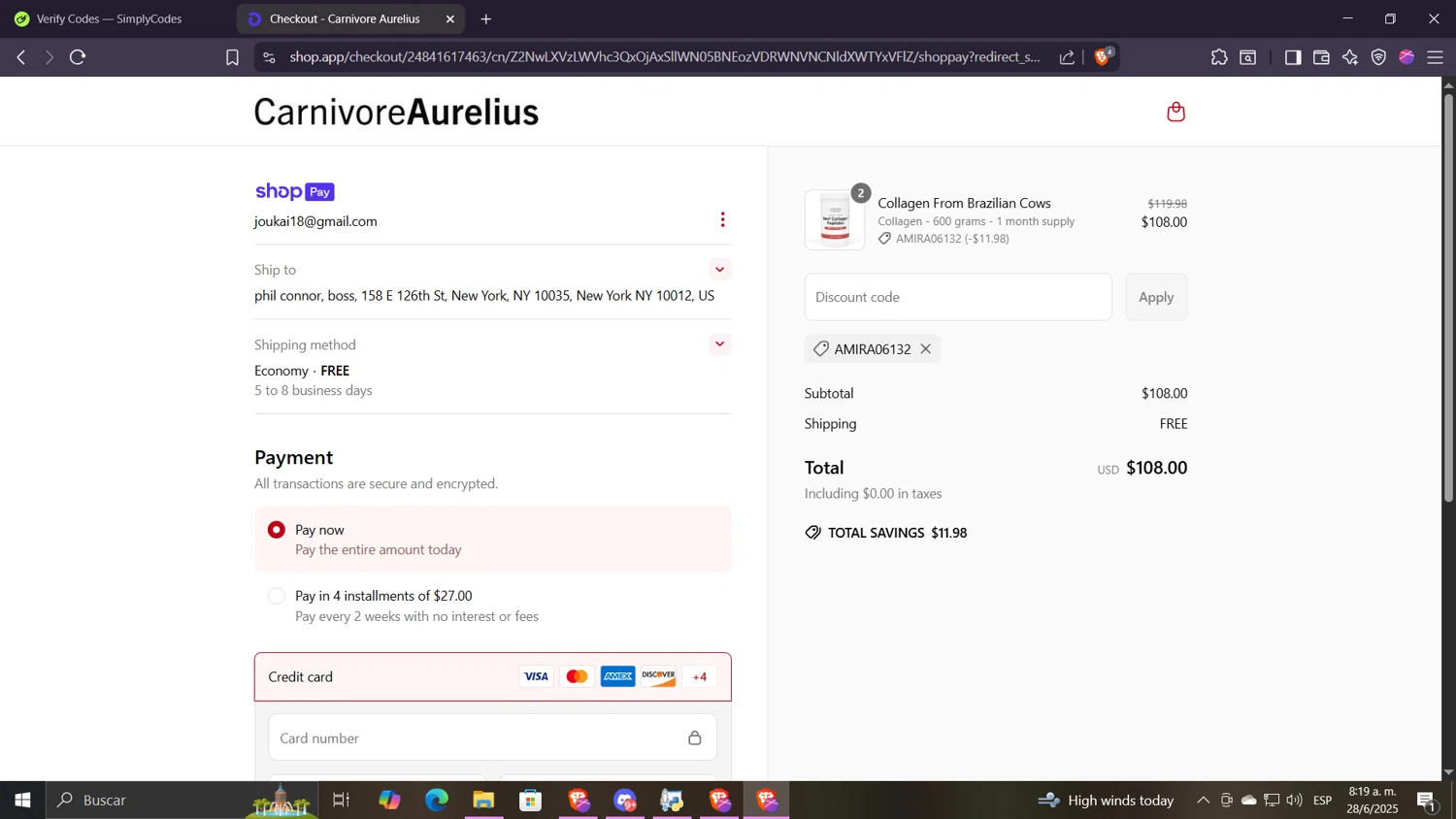Open the High winds today weather widget

[1107, 801]
